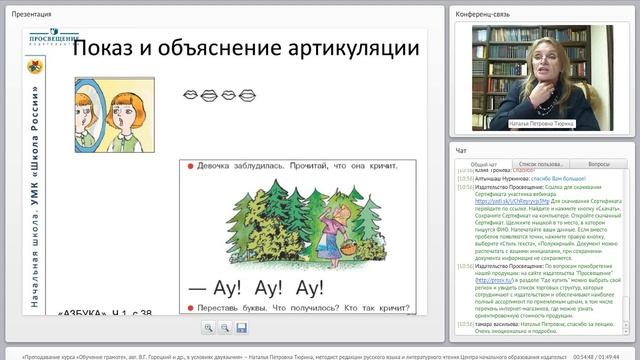This screenshot has width=640, height=360.
Task: Click the slide title Показ и объяснение артикуляции
Action: point(246,48)
